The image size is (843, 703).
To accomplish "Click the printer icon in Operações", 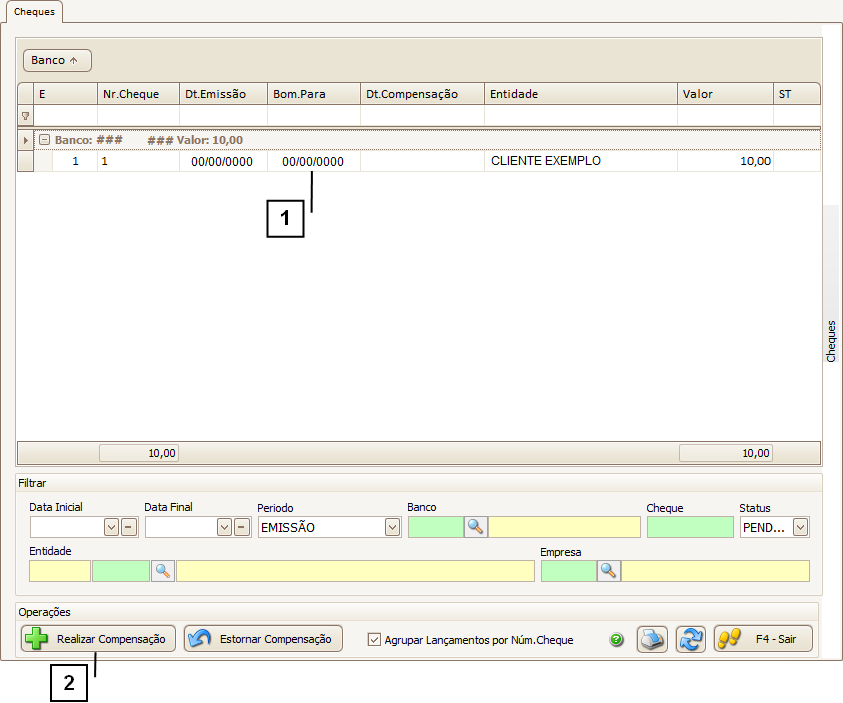I will click(x=652, y=639).
